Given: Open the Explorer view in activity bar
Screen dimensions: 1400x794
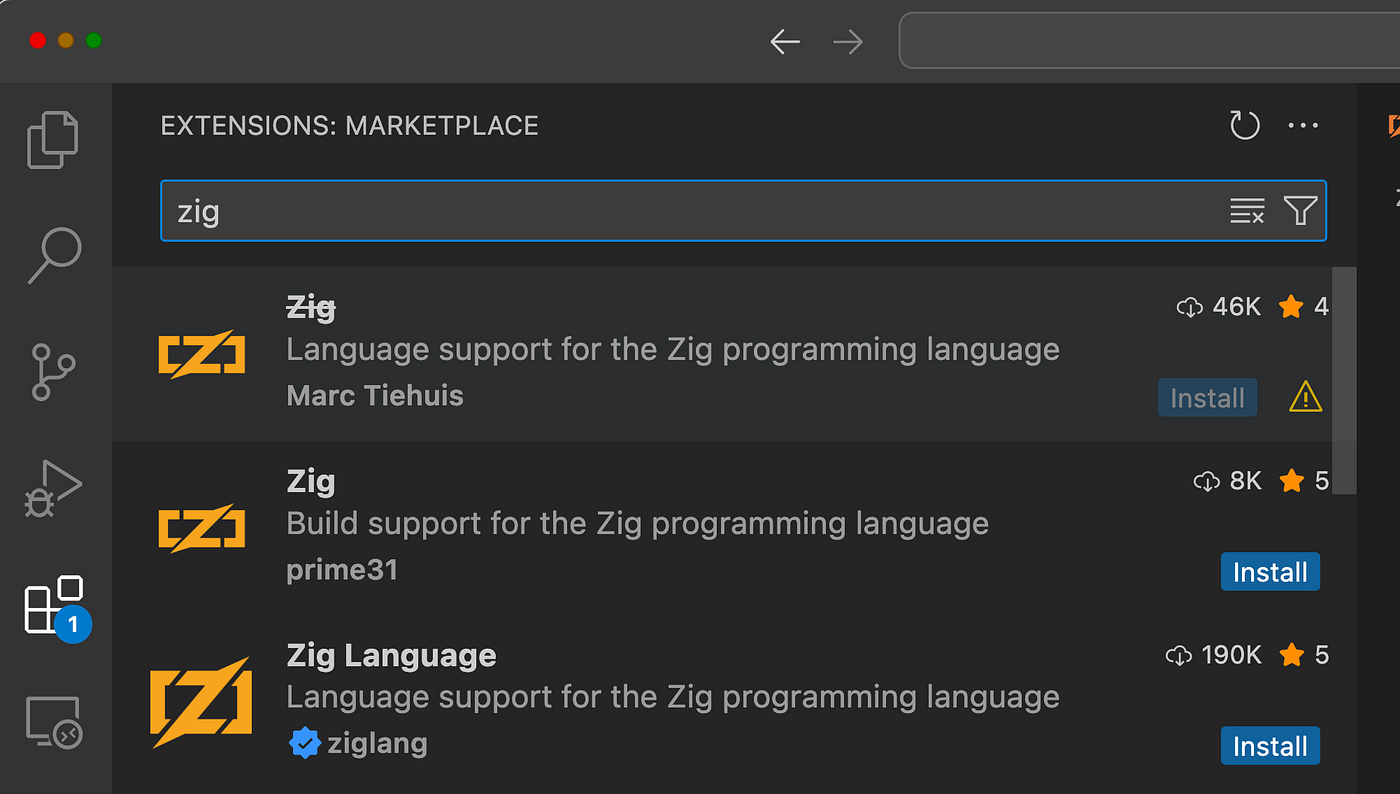Looking at the screenshot, I should point(53,139).
